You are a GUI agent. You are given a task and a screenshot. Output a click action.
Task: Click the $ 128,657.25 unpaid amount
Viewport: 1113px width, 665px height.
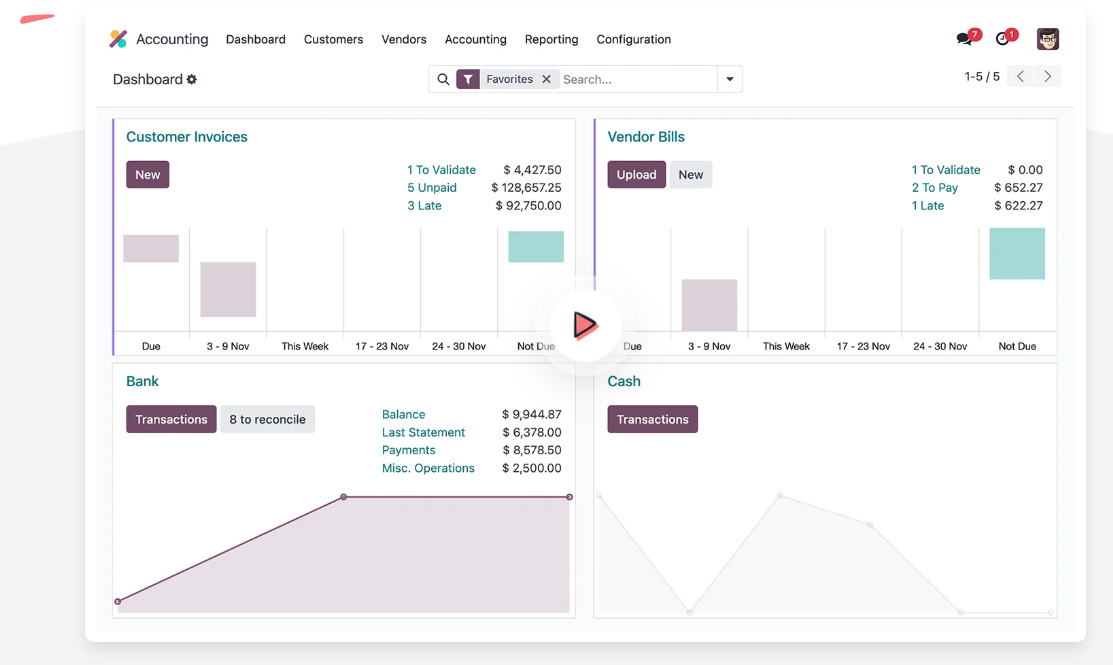526,188
